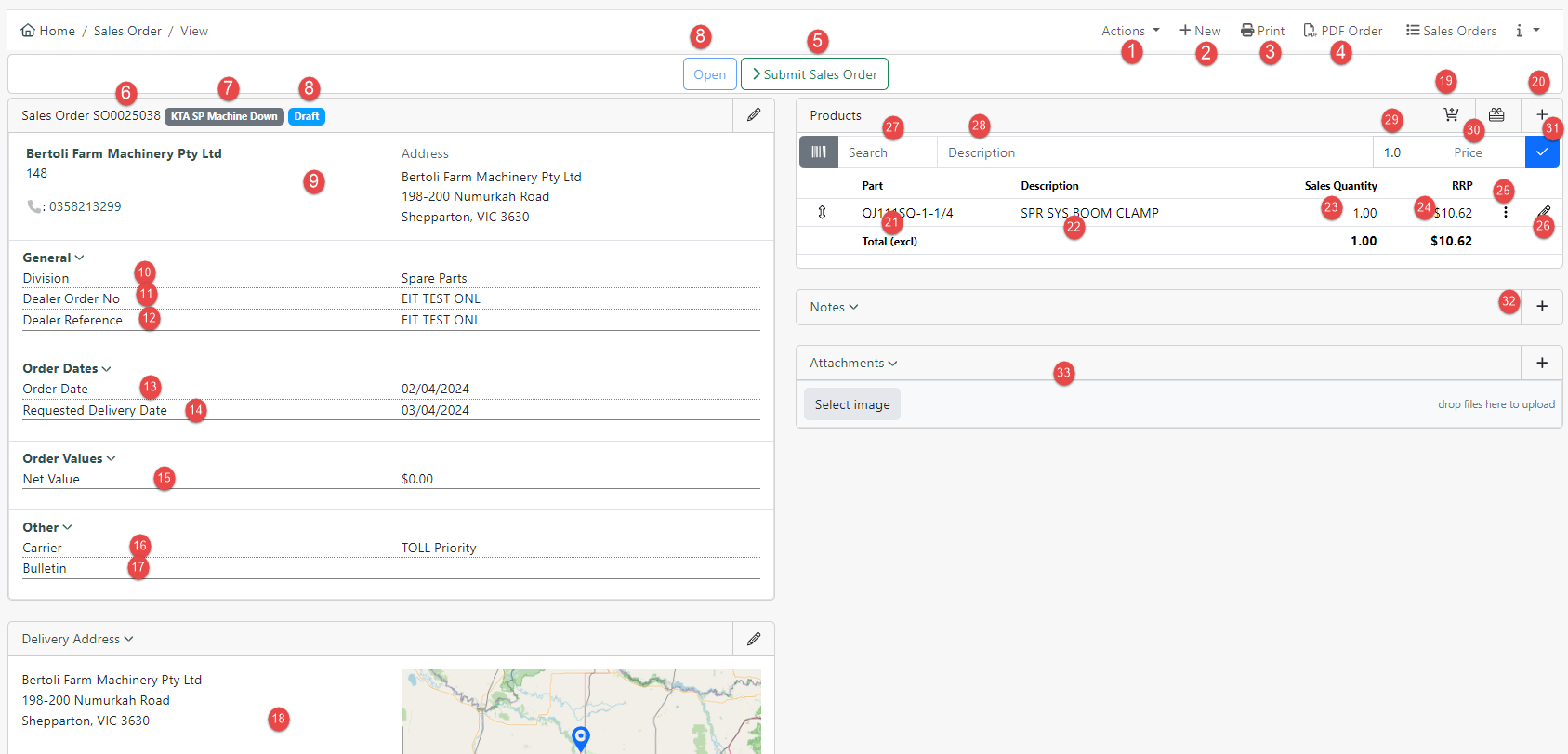Click the barcode scan icon beside Search
1568x754 pixels.
818,152
